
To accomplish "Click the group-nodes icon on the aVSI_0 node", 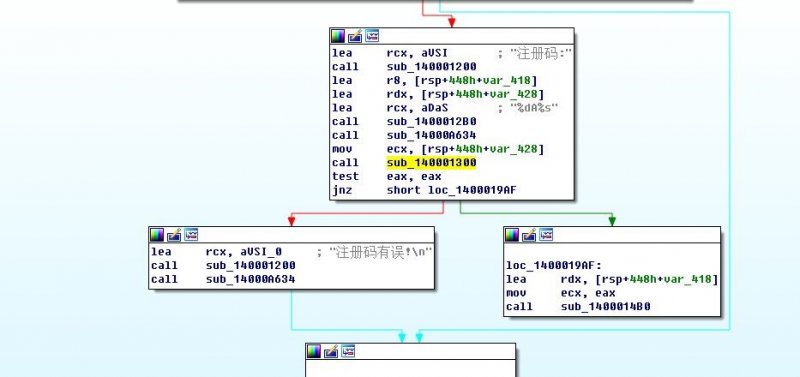I will pos(191,235).
